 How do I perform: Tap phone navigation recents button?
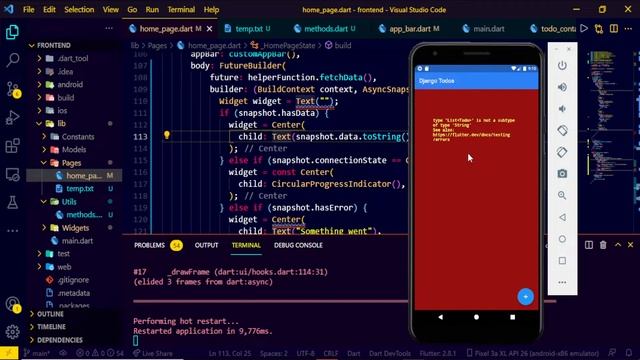[x=512, y=317]
